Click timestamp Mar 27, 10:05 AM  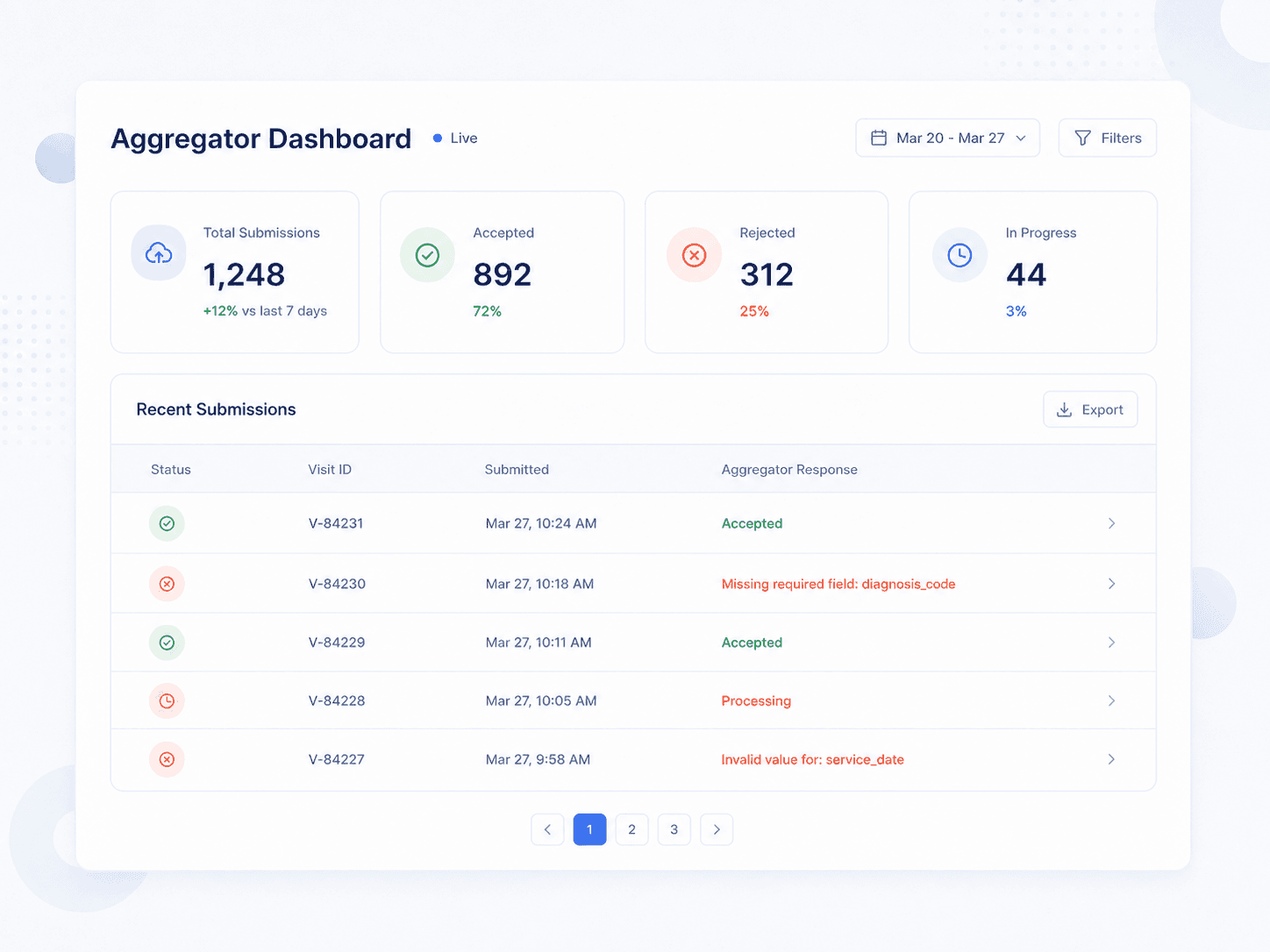tap(541, 700)
